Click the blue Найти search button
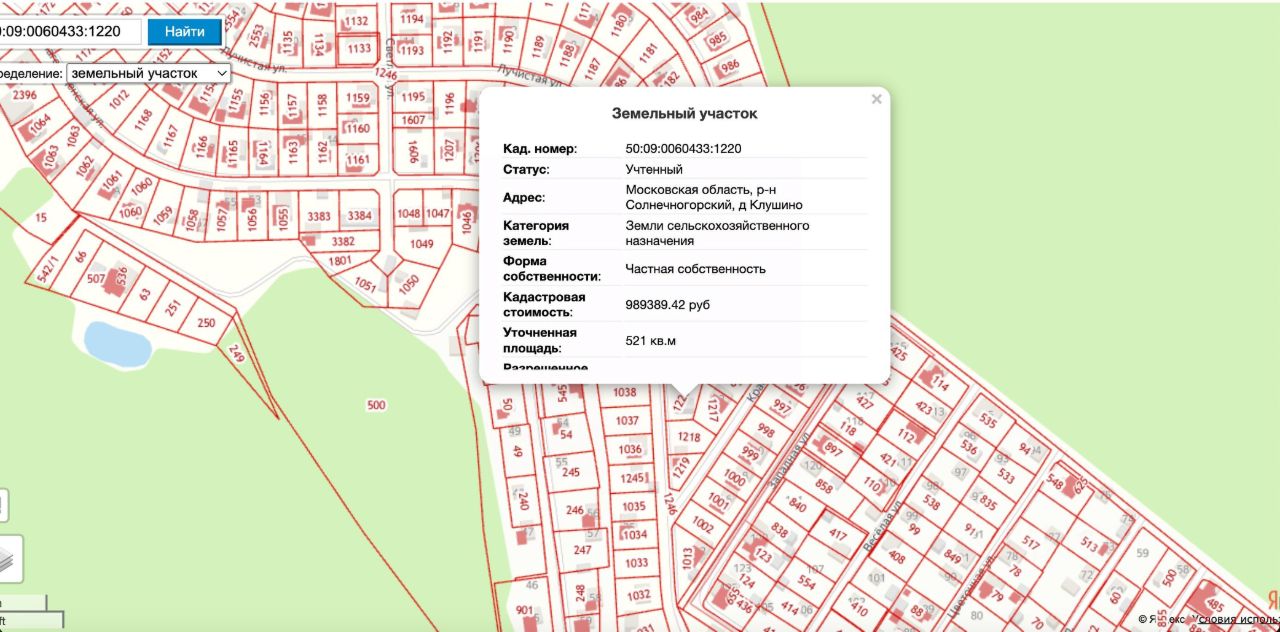Image resolution: width=1280 pixels, height=632 pixels. point(184,31)
